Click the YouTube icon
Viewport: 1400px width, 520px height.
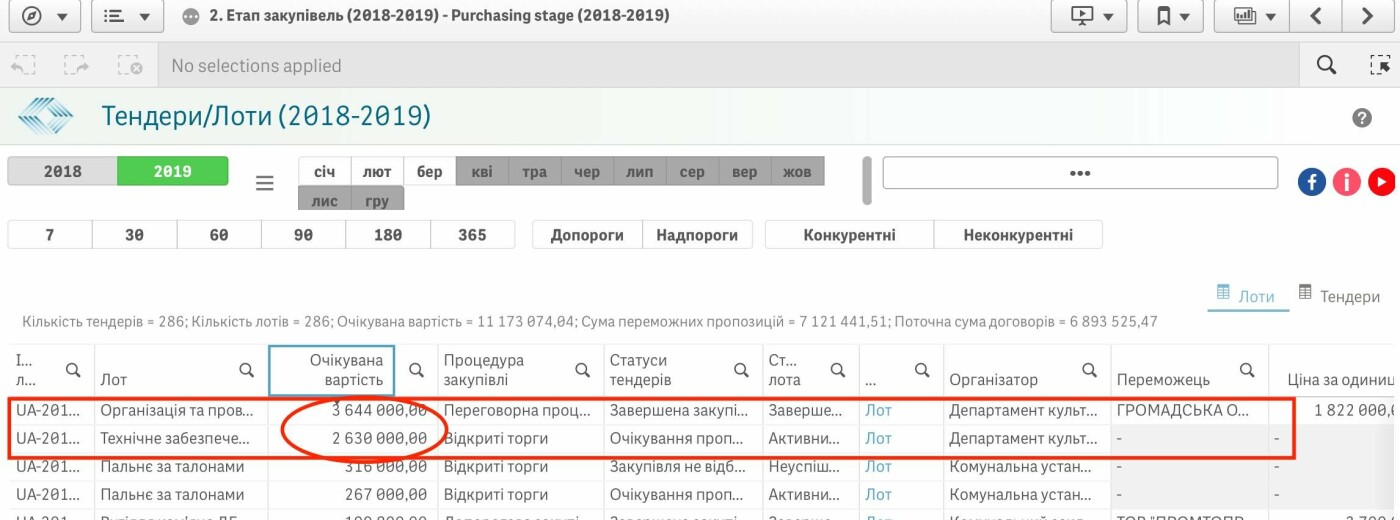[1382, 181]
